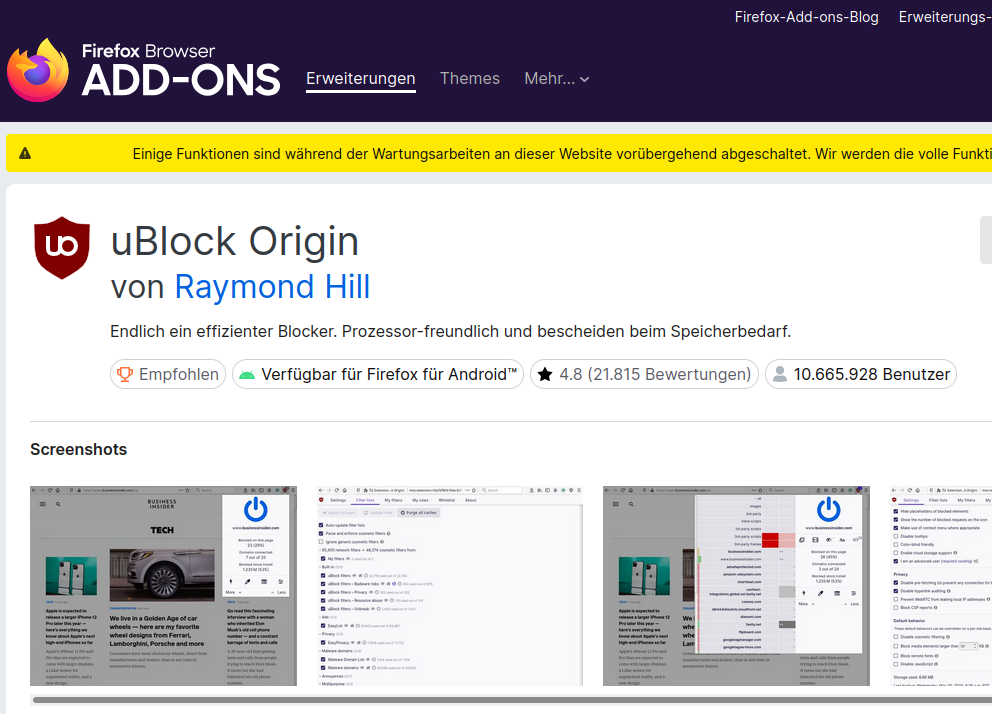Click the user icon beside Benutzer count
The image size is (992, 714).
point(781,374)
